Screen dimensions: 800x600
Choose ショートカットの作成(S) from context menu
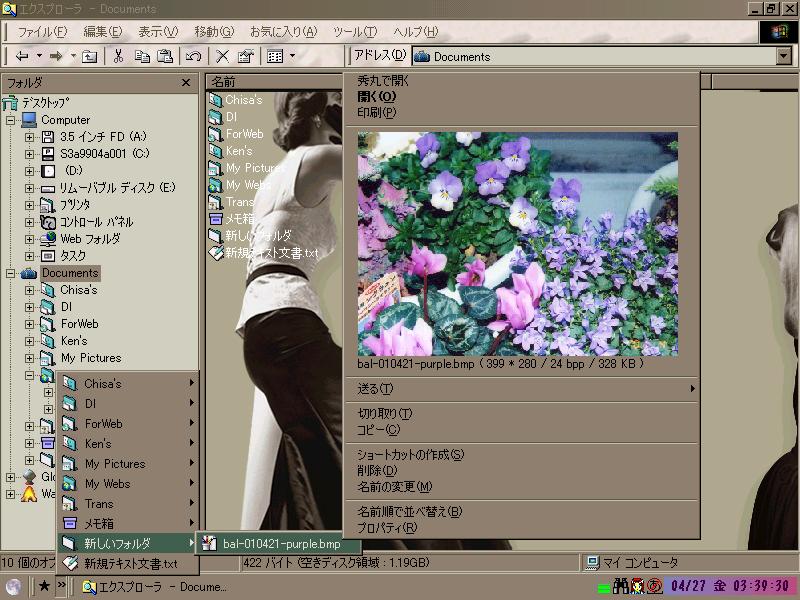(411, 454)
